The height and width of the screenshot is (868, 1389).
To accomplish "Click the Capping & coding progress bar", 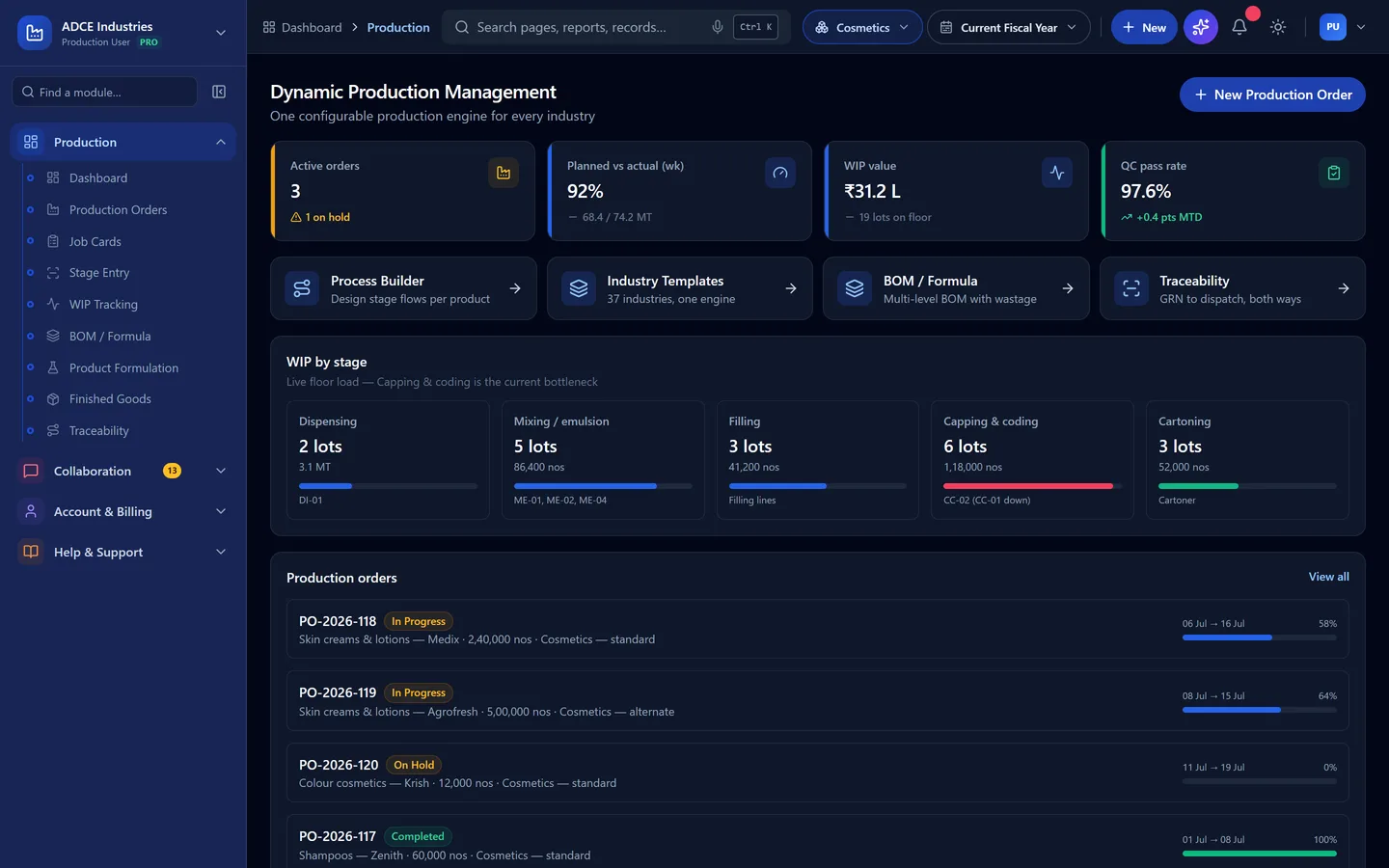I will (1032, 486).
